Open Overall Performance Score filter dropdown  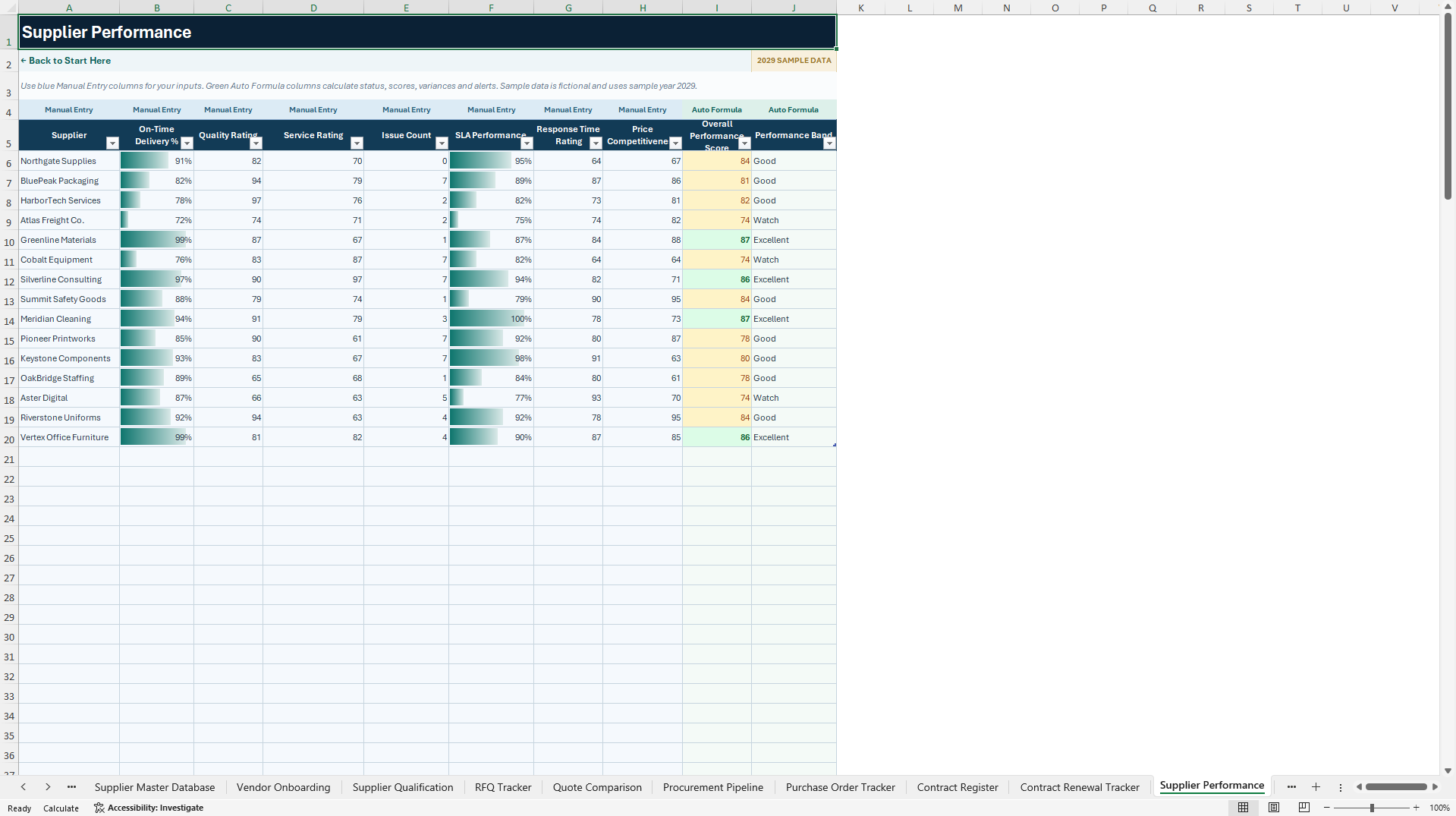(744, 143)
